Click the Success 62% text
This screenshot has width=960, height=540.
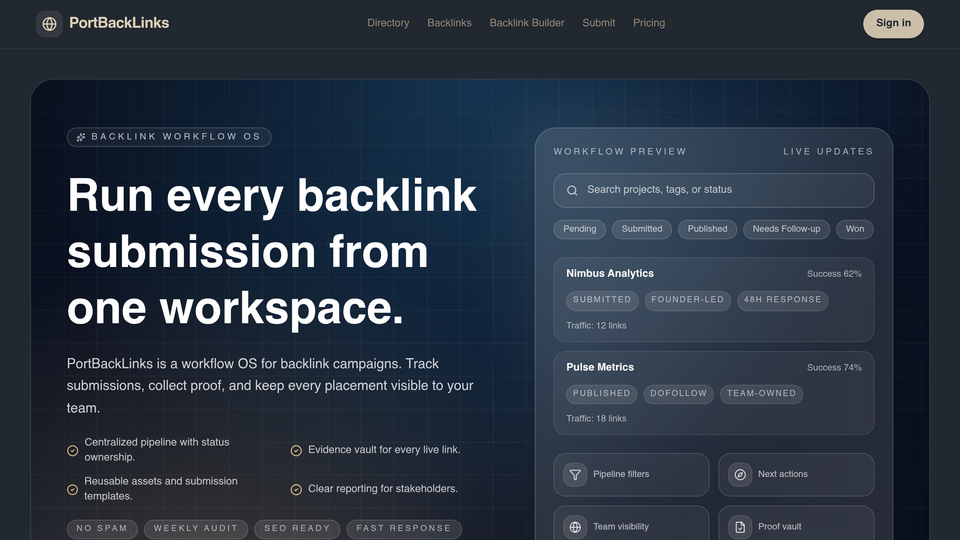tap(834, 274)
